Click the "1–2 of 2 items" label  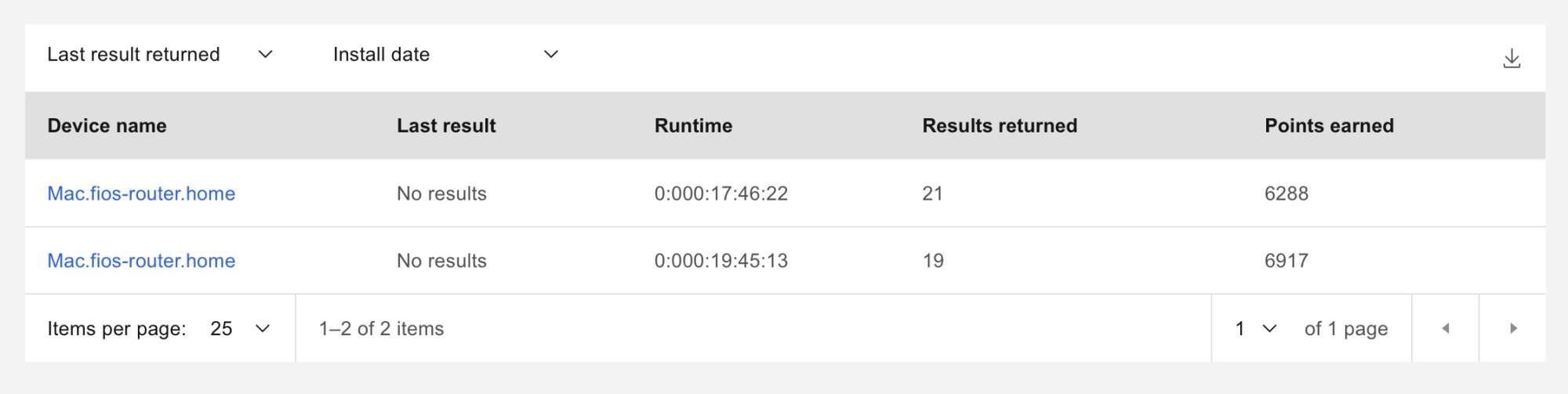coord(381,328)
